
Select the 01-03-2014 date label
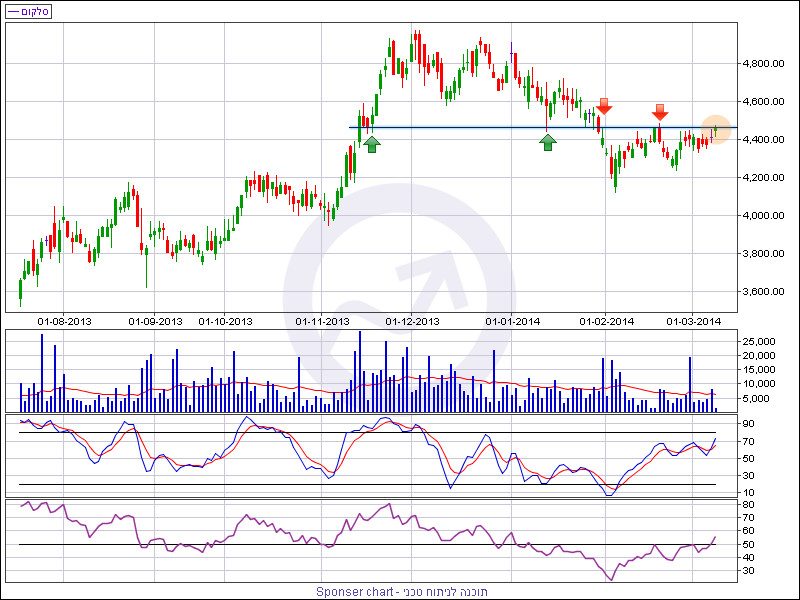pyautogui.click(x=694, y=321)
